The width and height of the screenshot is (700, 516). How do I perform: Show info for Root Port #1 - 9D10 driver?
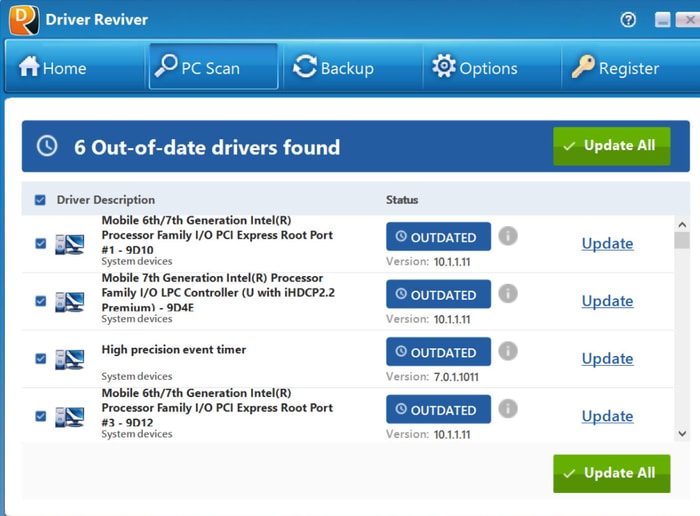(508, 236)
